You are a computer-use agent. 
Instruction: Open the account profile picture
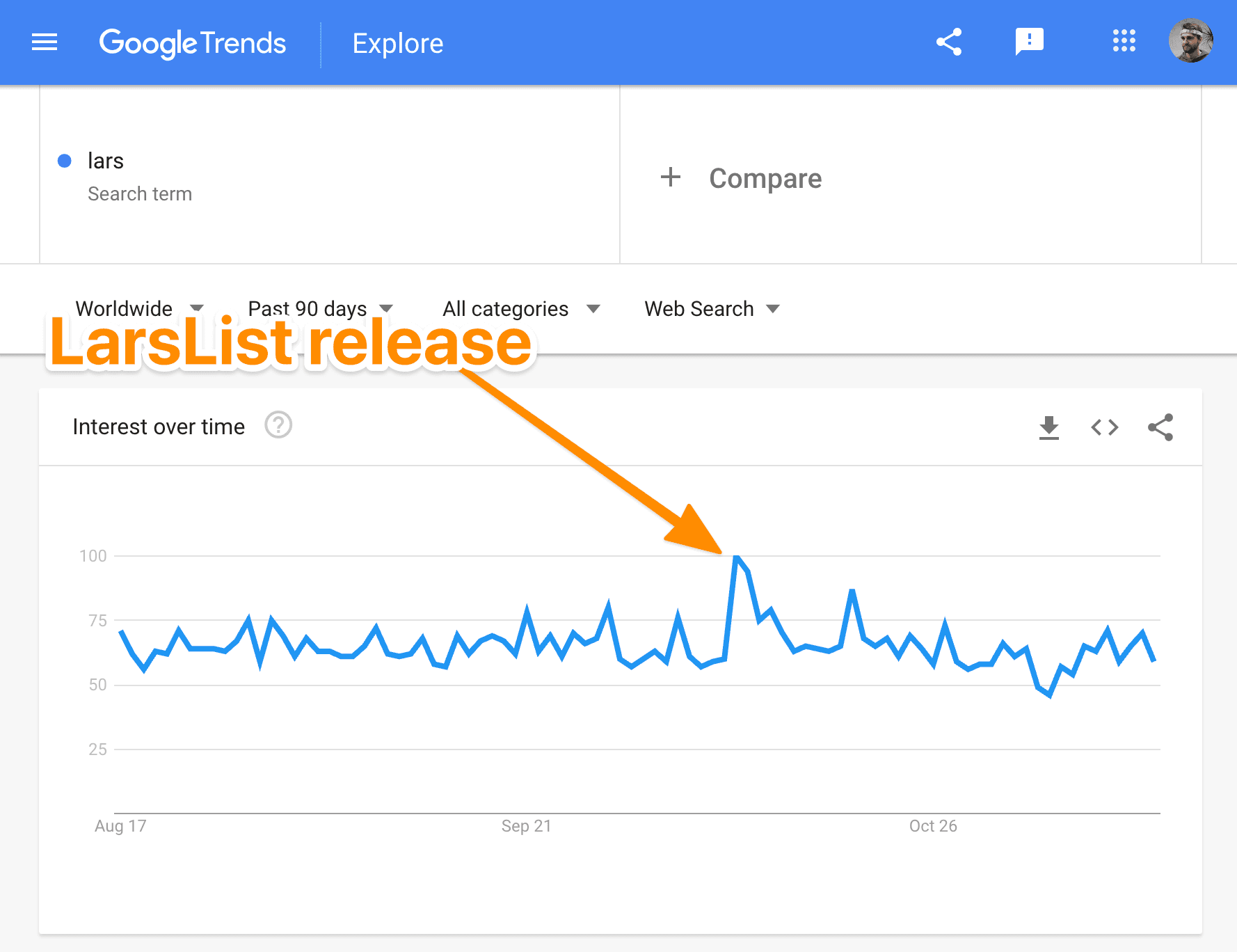(1191, 41)
